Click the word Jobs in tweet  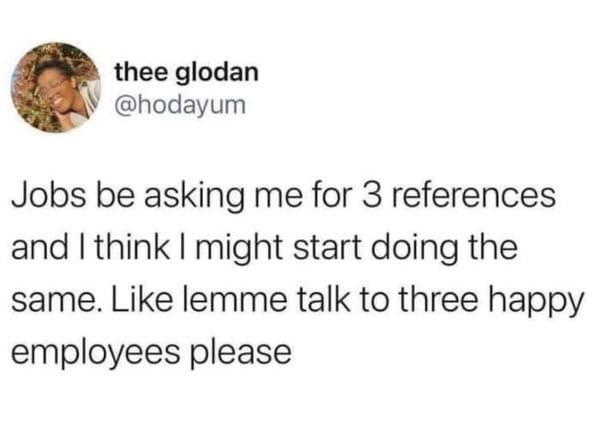click(x=49, y=196)
